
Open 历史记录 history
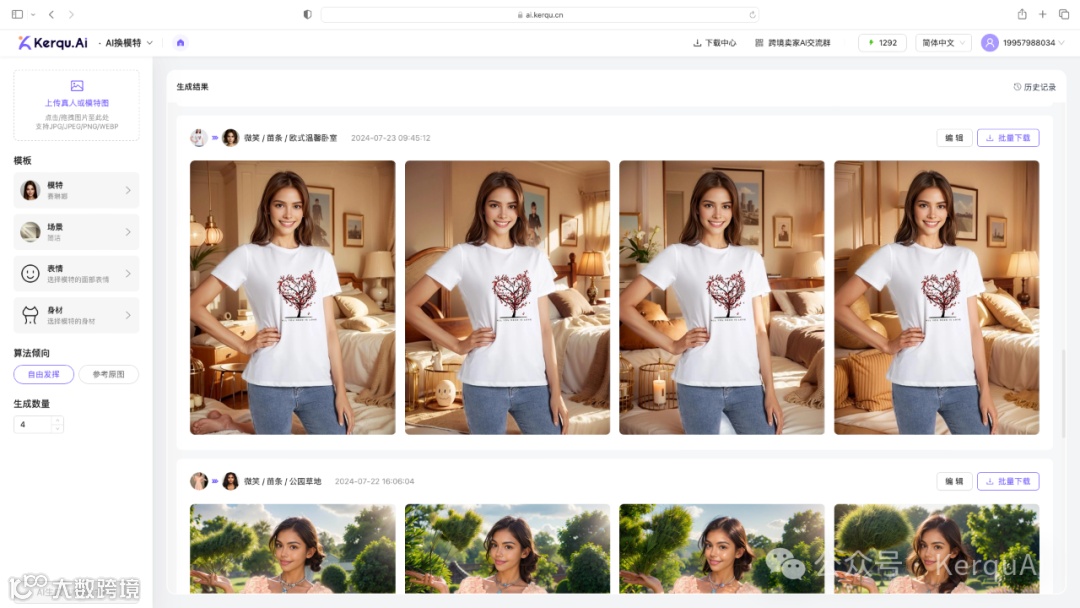coord(1035,87)
